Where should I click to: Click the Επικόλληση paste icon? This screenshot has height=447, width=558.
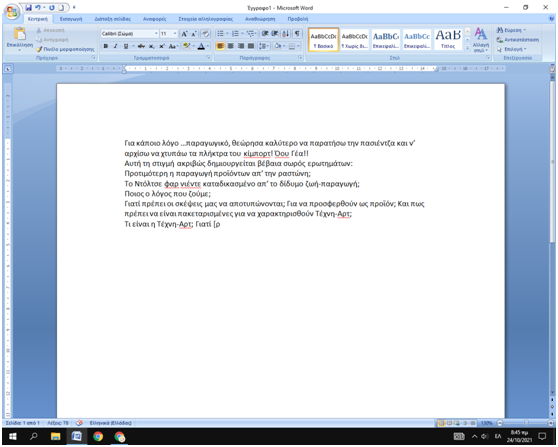click(20, 34)
